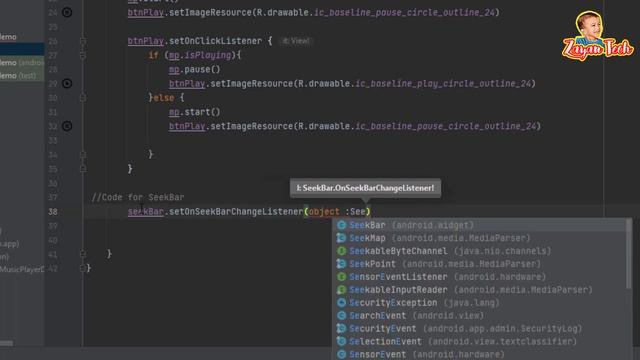The height and width of the screenshot is (360, 640).
Task: Collapse class fold marker at line 42
Action: click(83, 268)
